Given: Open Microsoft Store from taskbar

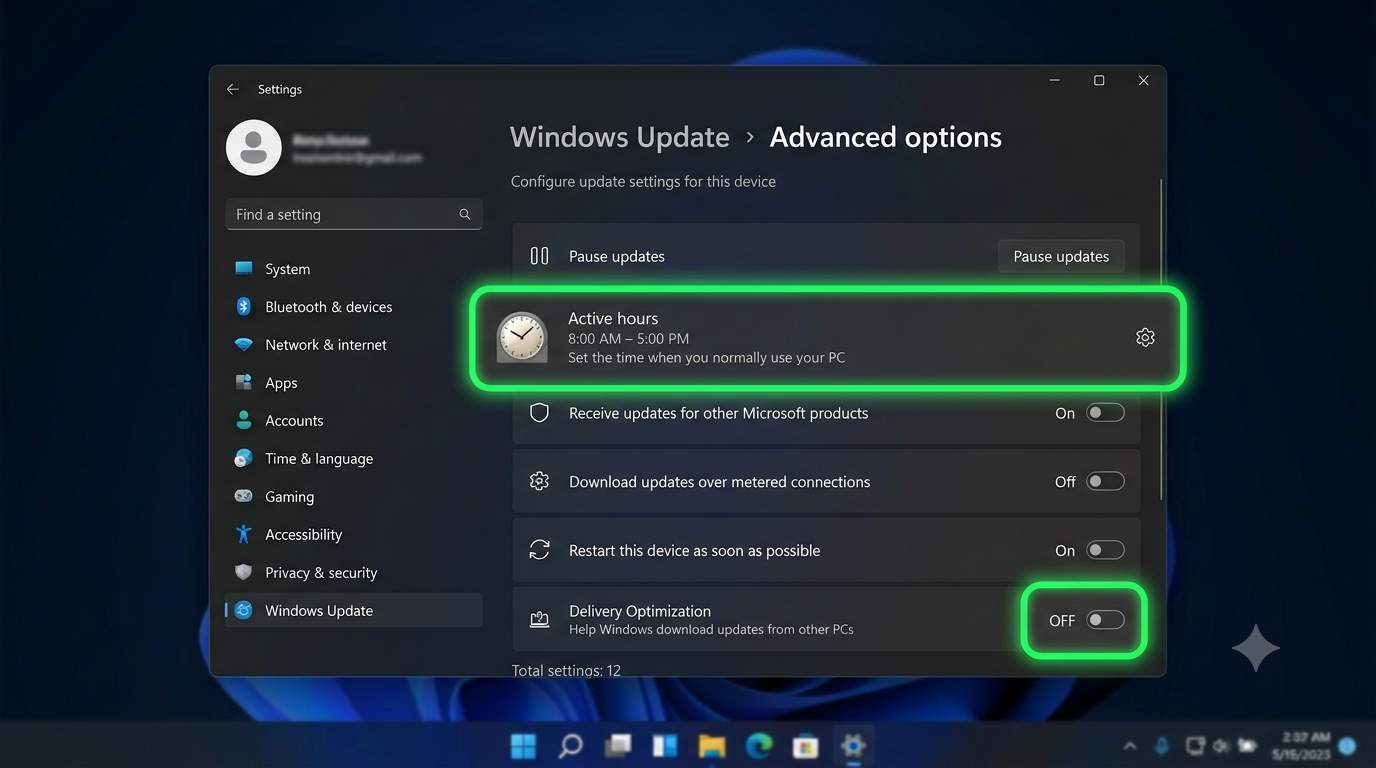Looking at the screenshot, I should (x=806, y=745).
